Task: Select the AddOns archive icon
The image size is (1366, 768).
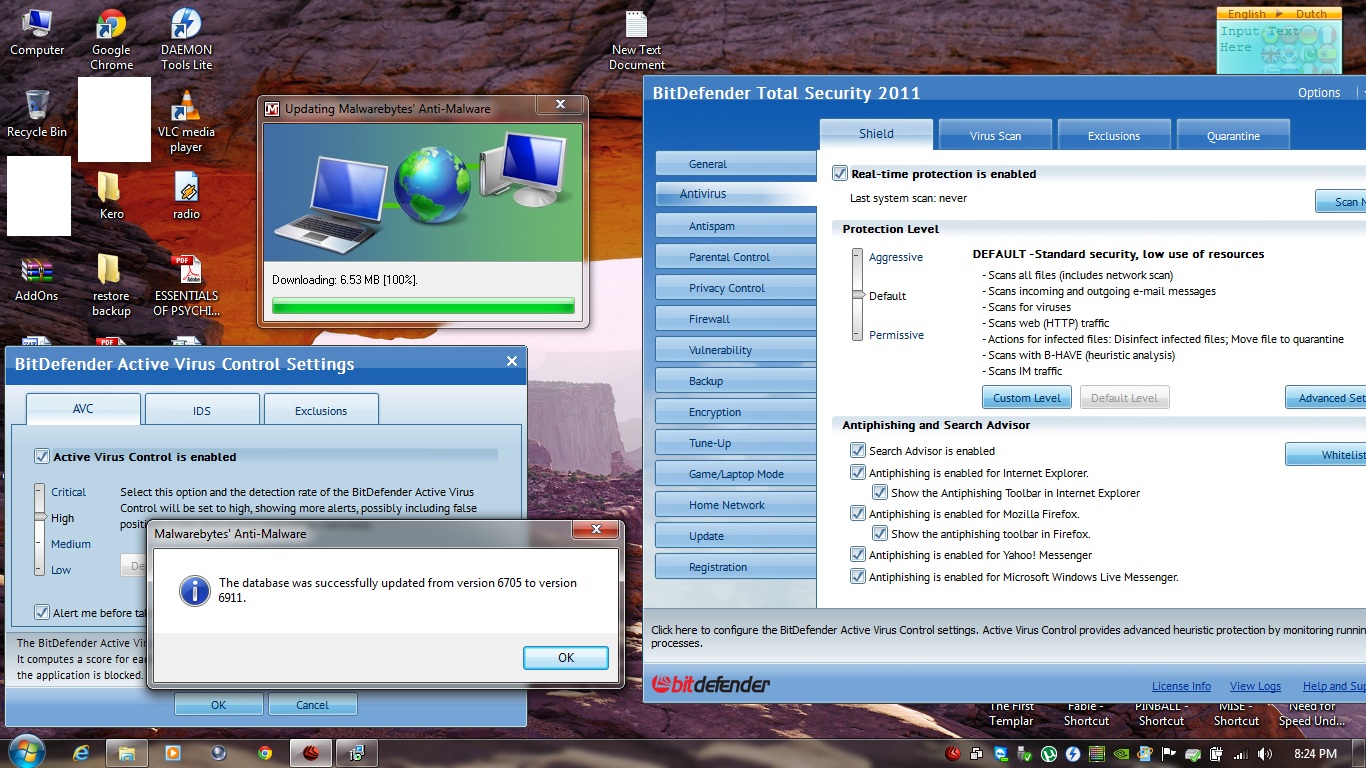Action: (37, 278)
